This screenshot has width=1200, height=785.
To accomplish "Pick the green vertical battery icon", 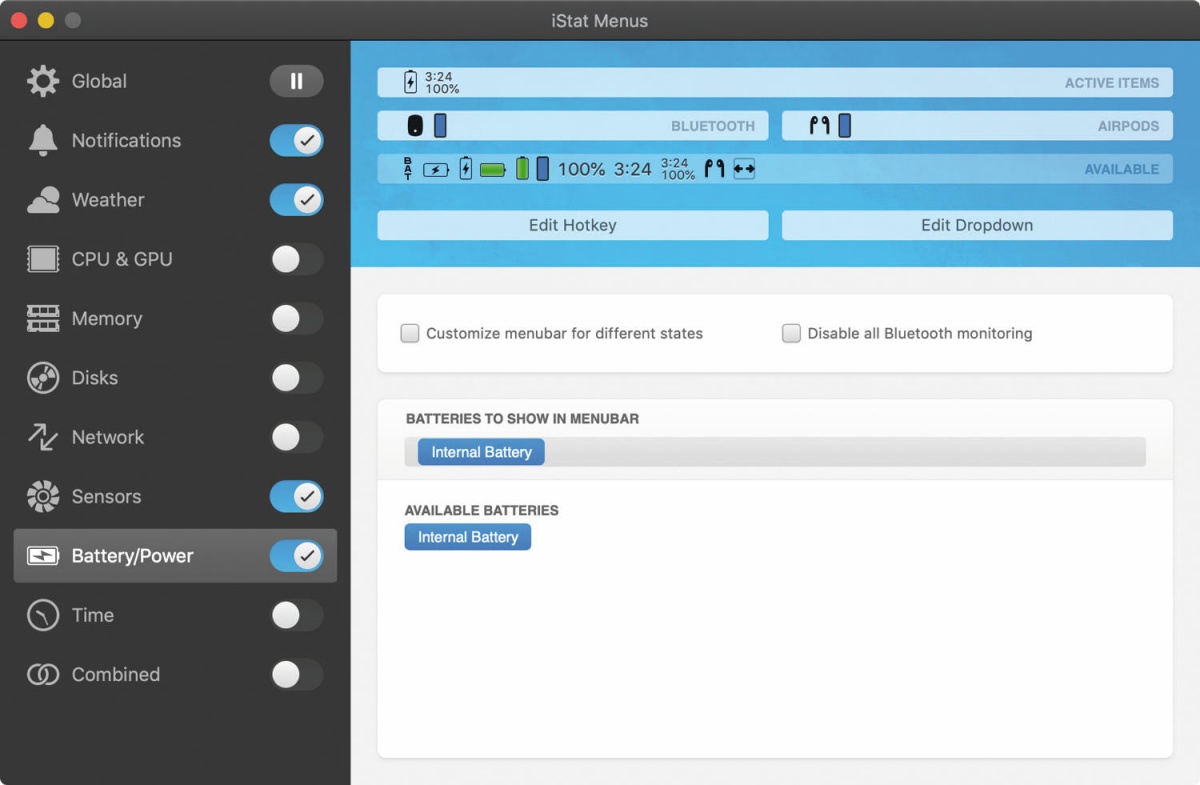I will coord(522,169).
